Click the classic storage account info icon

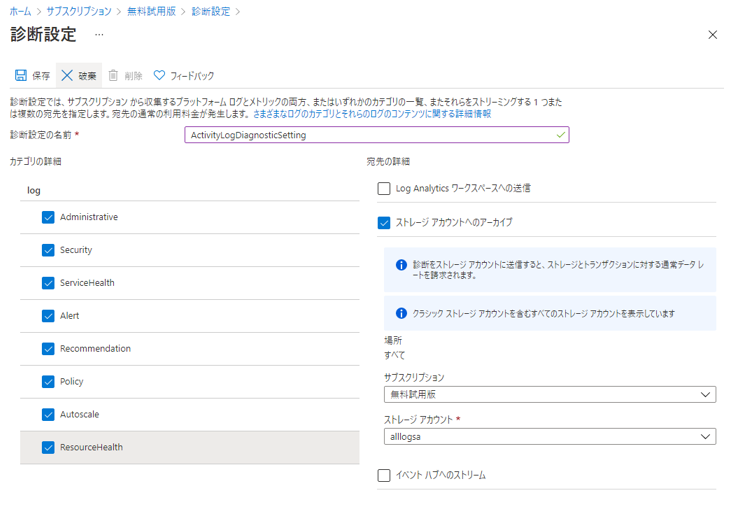(401, 313)
